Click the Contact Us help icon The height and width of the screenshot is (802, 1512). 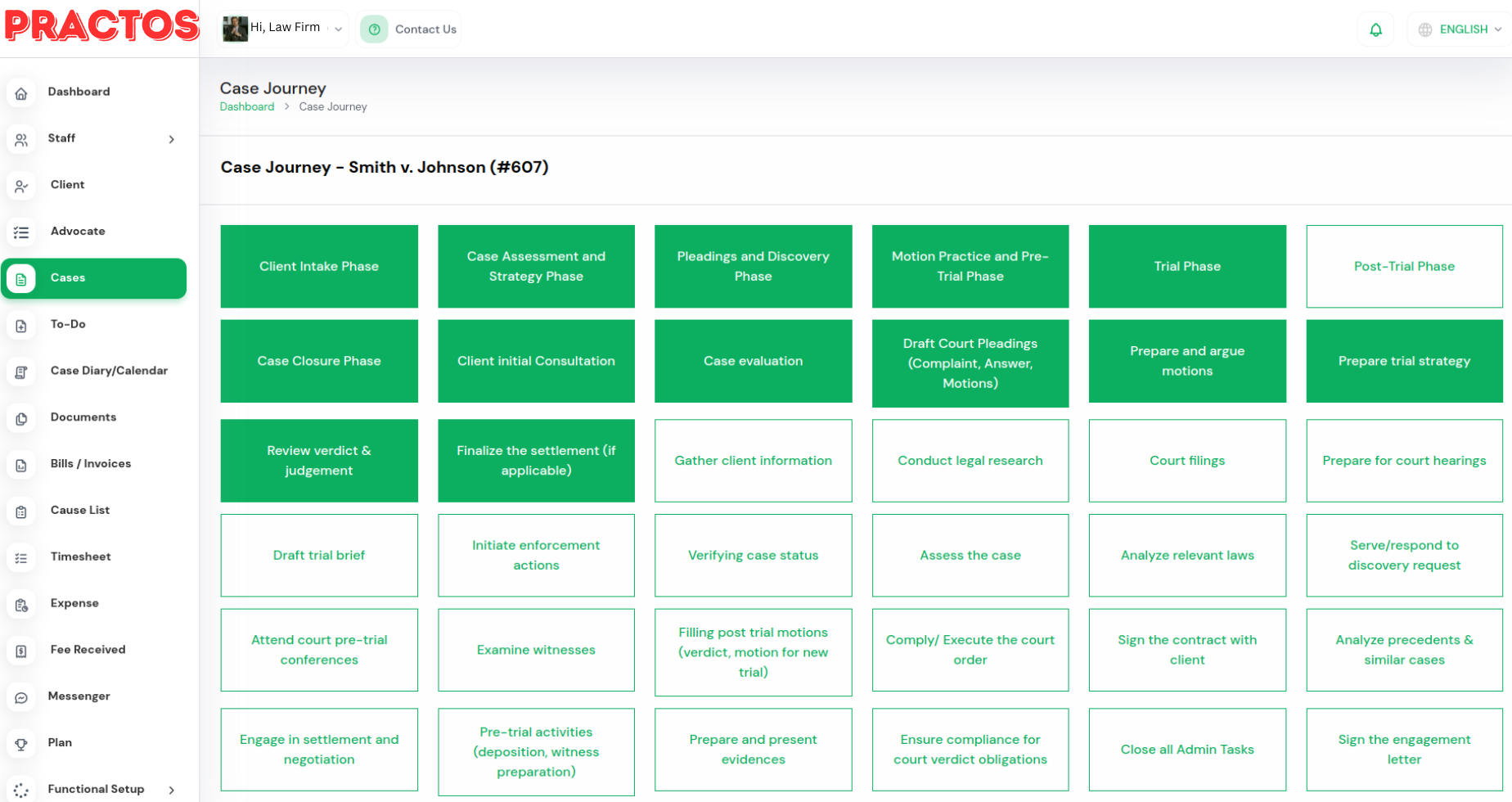pyautogui.click(x=374, y=29)
